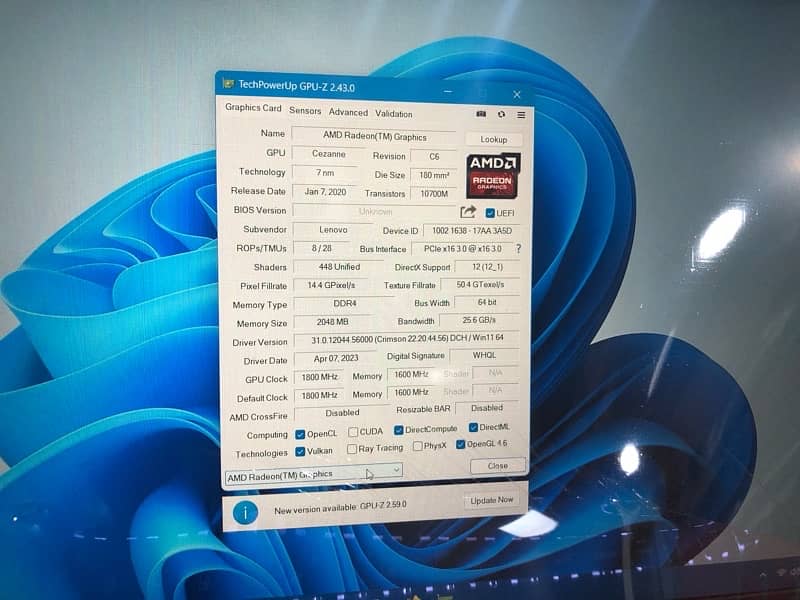Viewport: 800px width, 600px height.
Task: Click the GPU-Z title bar app icon
Action: click(x=228, y=83)
